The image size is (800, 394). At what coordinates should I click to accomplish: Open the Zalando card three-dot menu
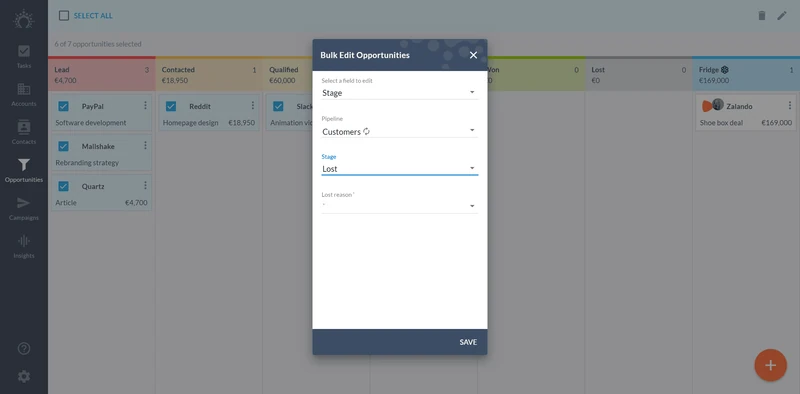pyautogui.click(x=790, y=105)
